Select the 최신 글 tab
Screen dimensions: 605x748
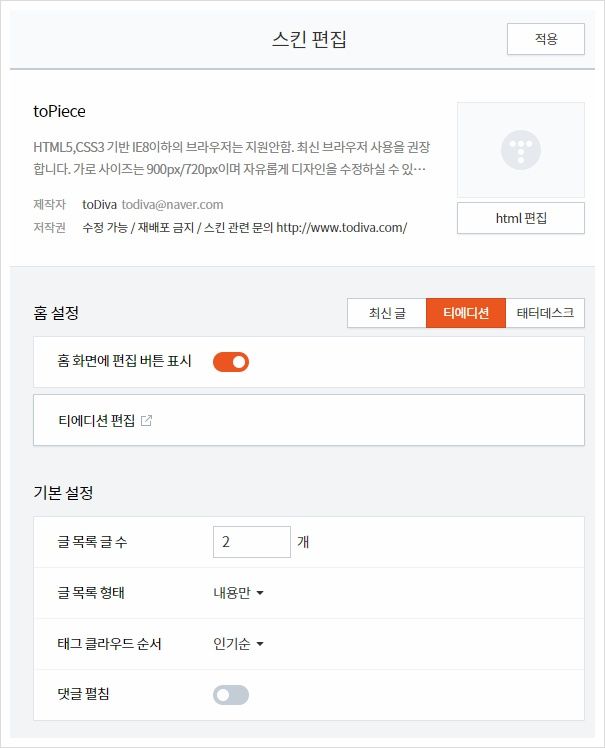386,313
